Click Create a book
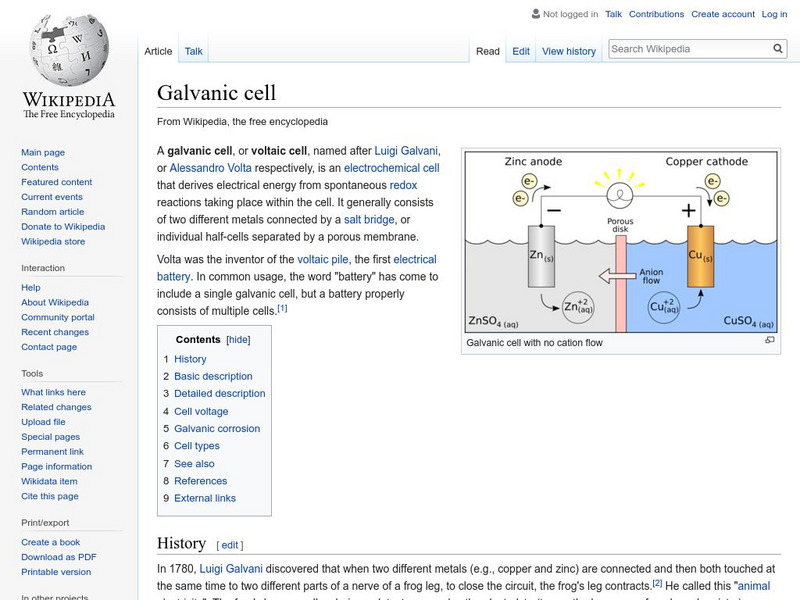Image resolution: width=800 pixels, height=600 pixels. [51, 542]
